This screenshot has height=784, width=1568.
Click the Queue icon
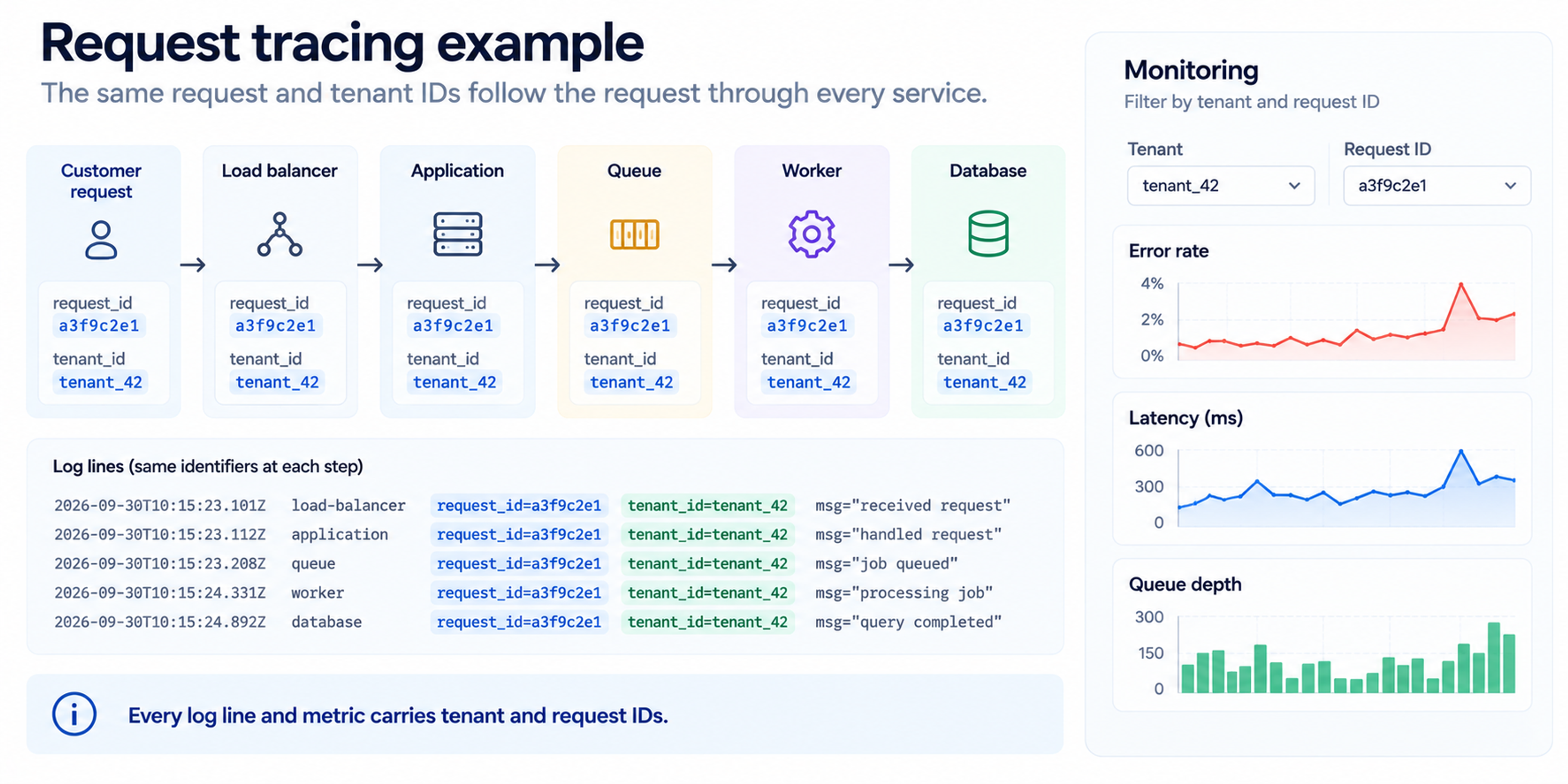coord(634,234)
